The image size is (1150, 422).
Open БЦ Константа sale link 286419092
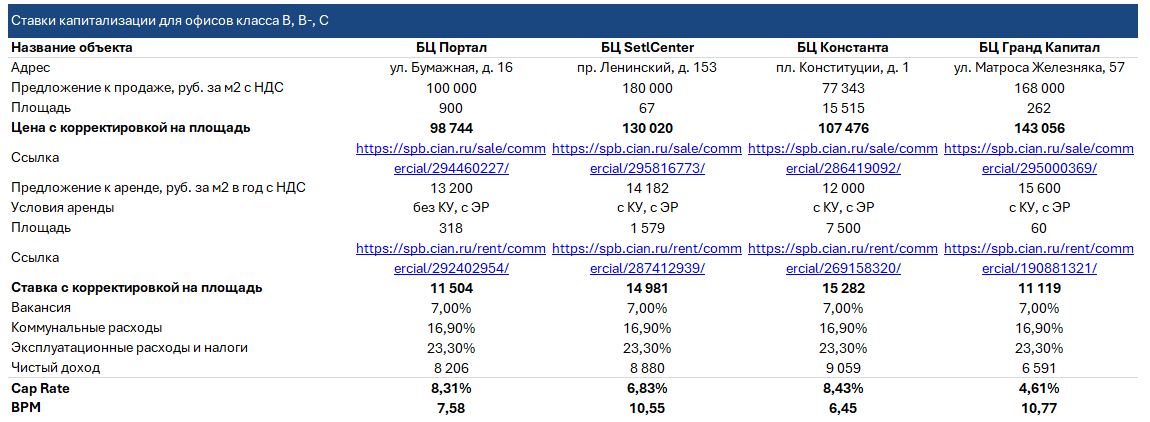pos(843,158)
